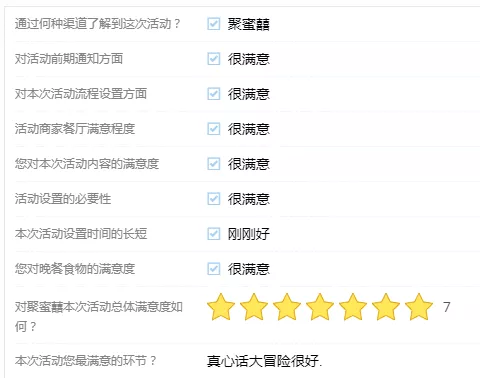Image resolution: width=480 pixels, height=378 pixels.
Task: Click the first rating star
Action: tap(221, 307)
